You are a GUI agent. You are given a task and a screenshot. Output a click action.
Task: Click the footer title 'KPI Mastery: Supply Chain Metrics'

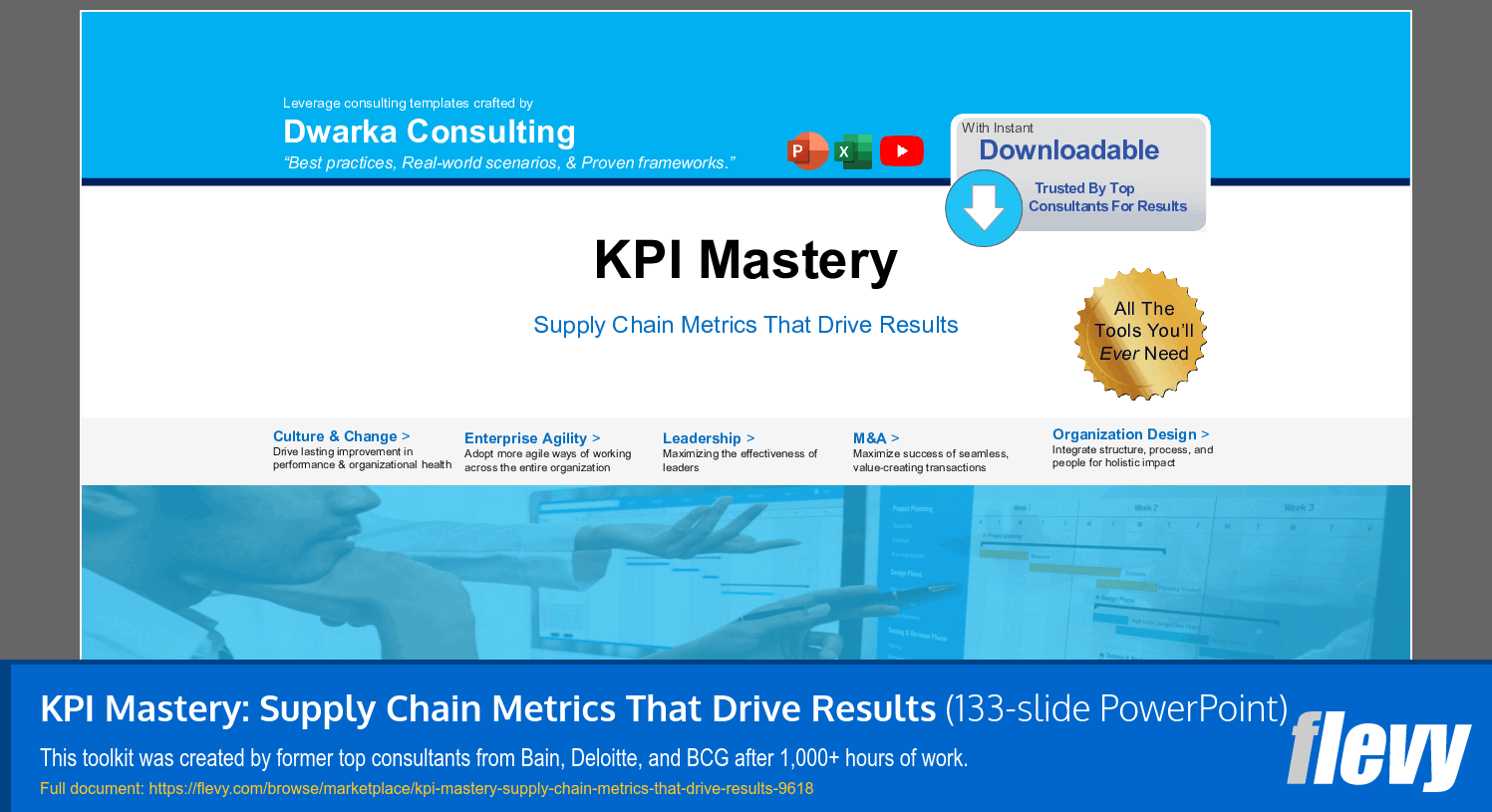click(488, 709)
